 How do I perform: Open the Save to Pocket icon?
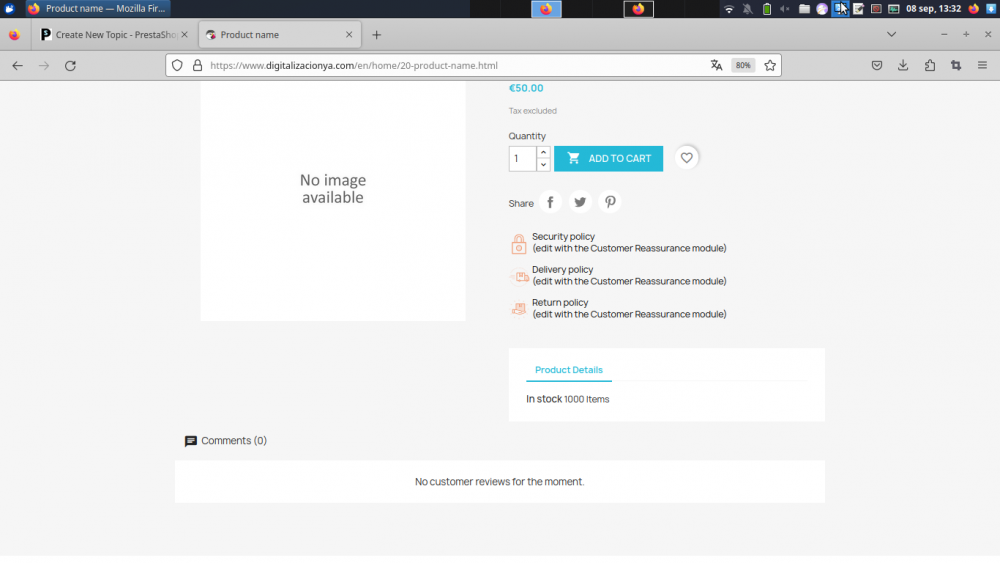877,65
